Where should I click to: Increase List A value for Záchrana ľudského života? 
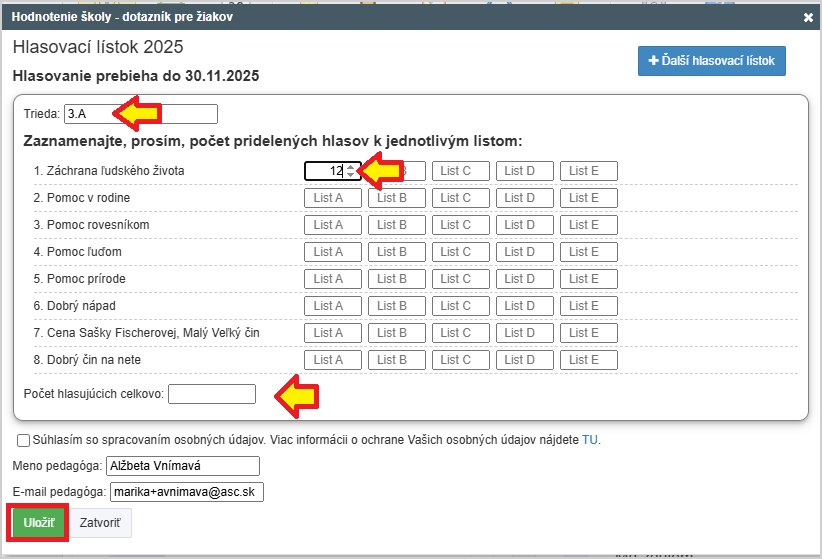click(x=350, y=167)
